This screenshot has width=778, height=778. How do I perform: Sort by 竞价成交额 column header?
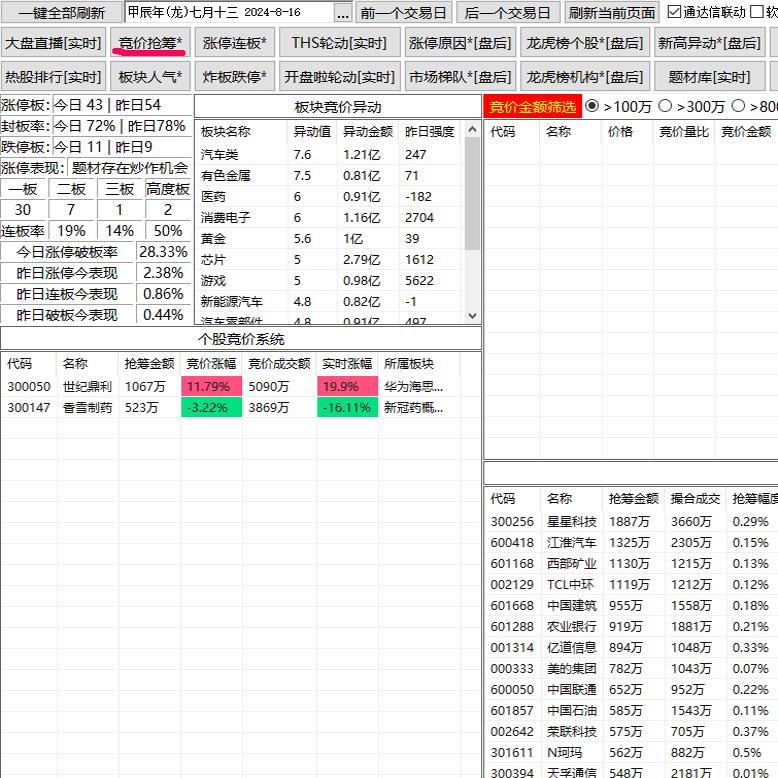coord(279,364)
